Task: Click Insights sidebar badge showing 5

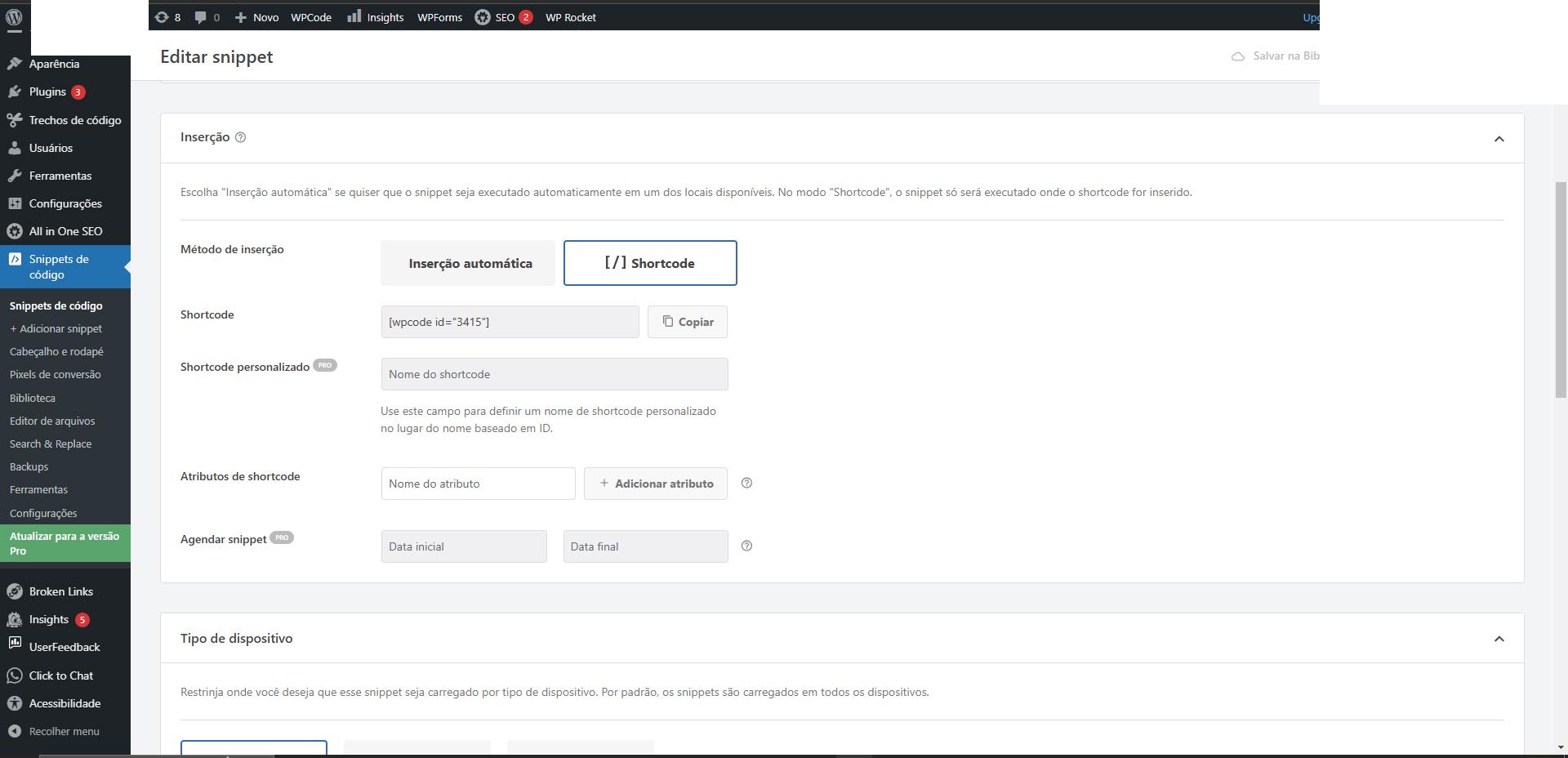Action: 82,620
